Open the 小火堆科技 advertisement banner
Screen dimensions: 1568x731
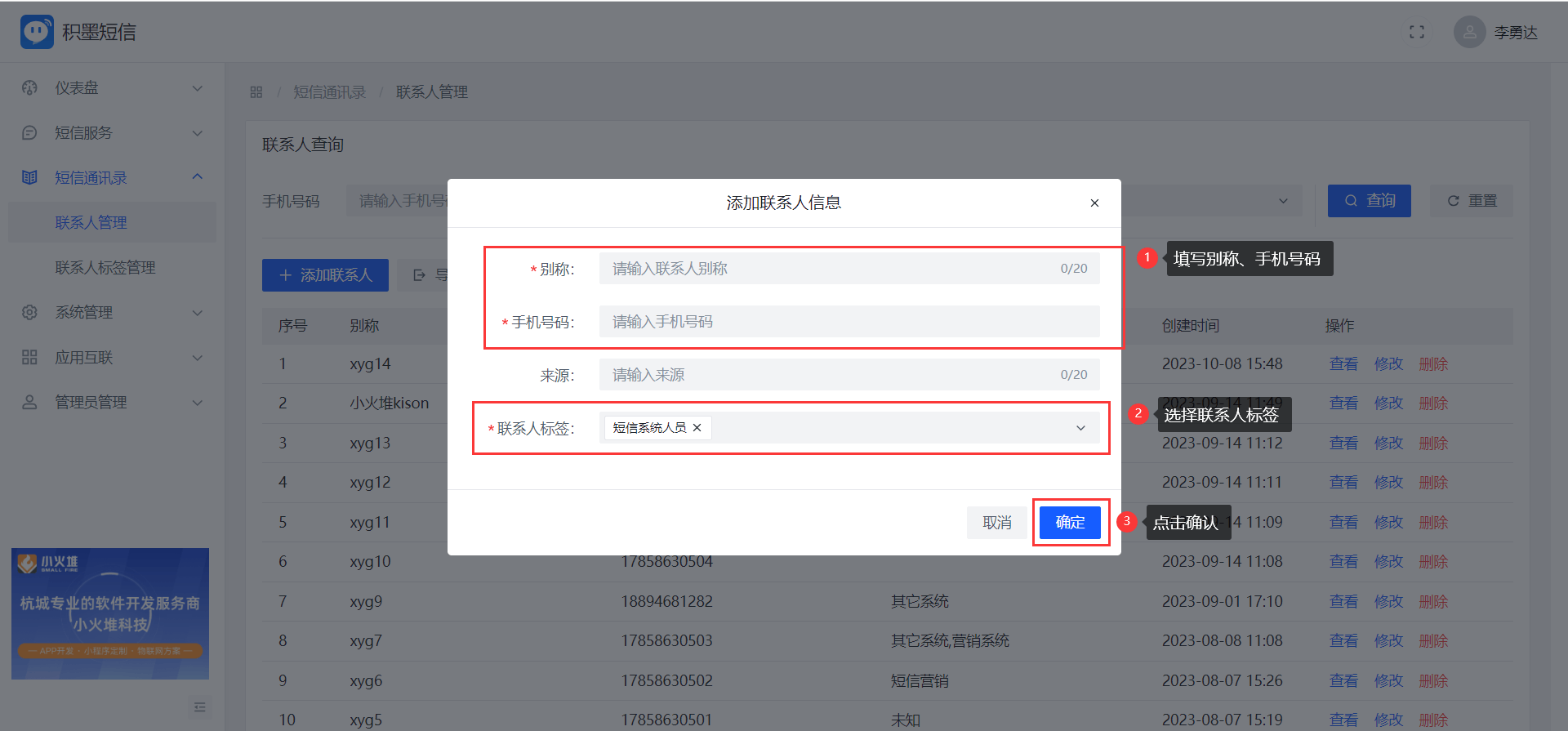(110, 613)
